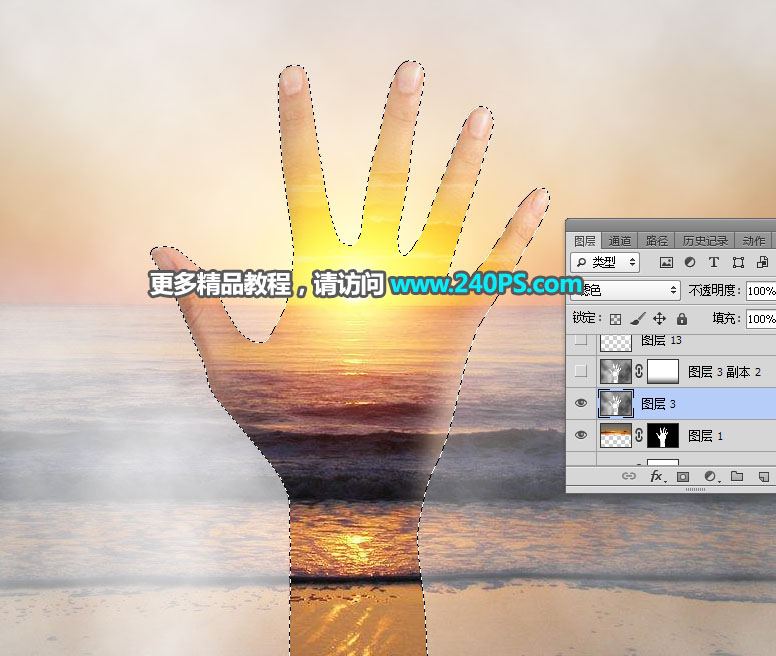
Task: Create new adjustment layer icon
Action: 711,476
